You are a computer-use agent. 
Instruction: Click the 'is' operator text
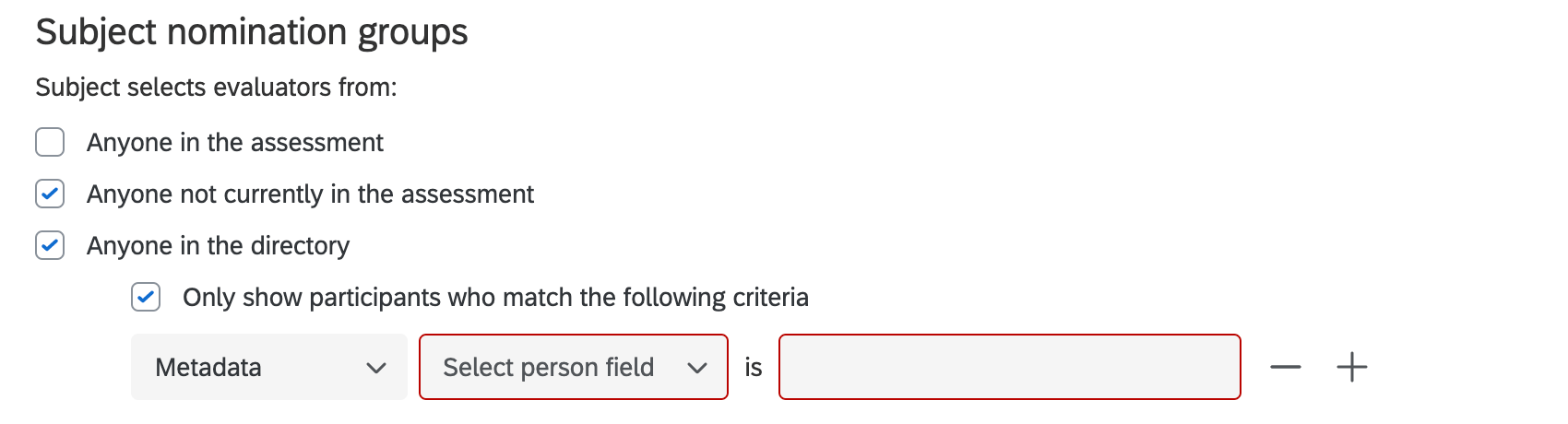click(754, 368)
